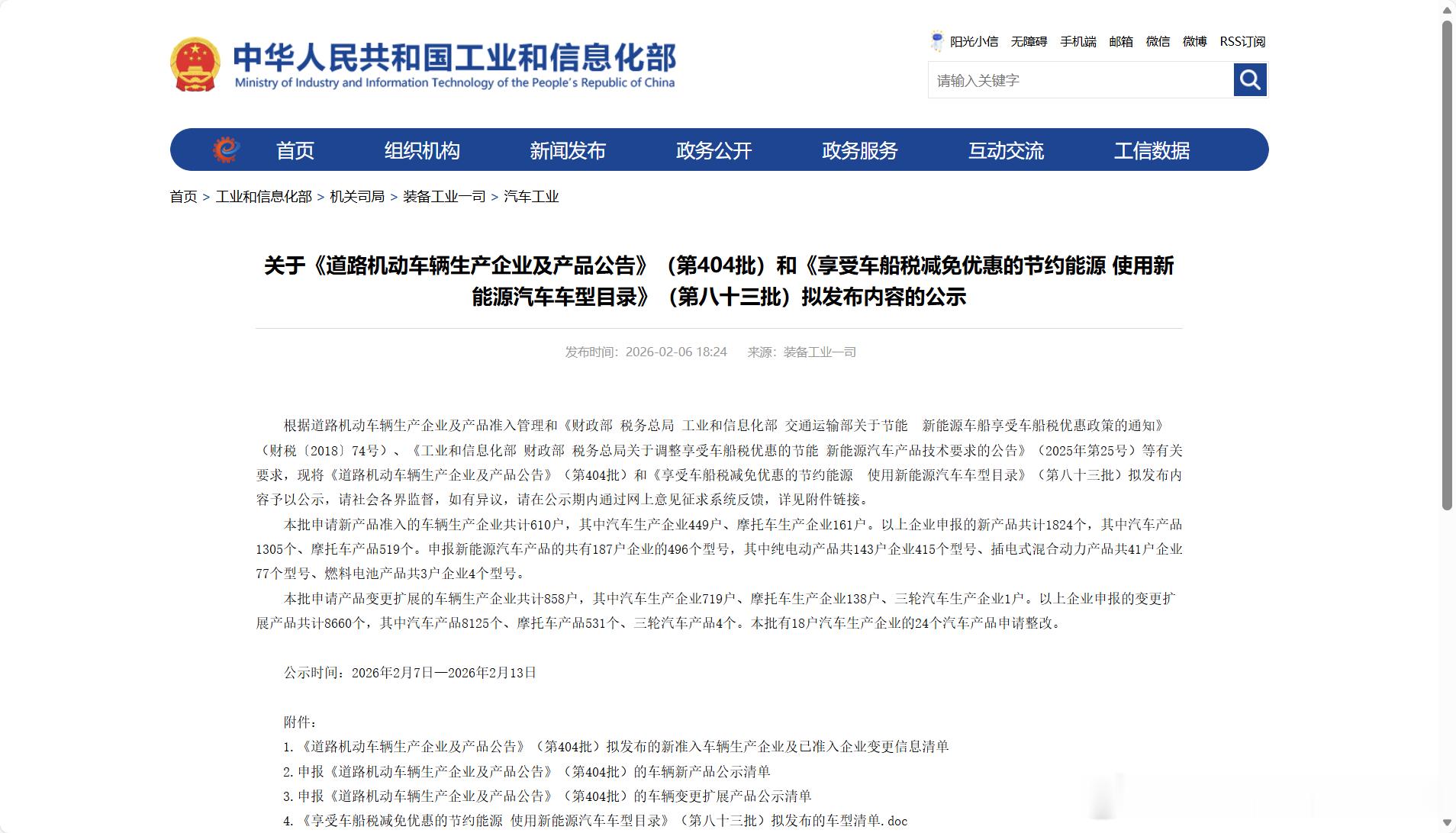Open the 政务公开 menu item
1456x833 pixels.
pos(714,150)
